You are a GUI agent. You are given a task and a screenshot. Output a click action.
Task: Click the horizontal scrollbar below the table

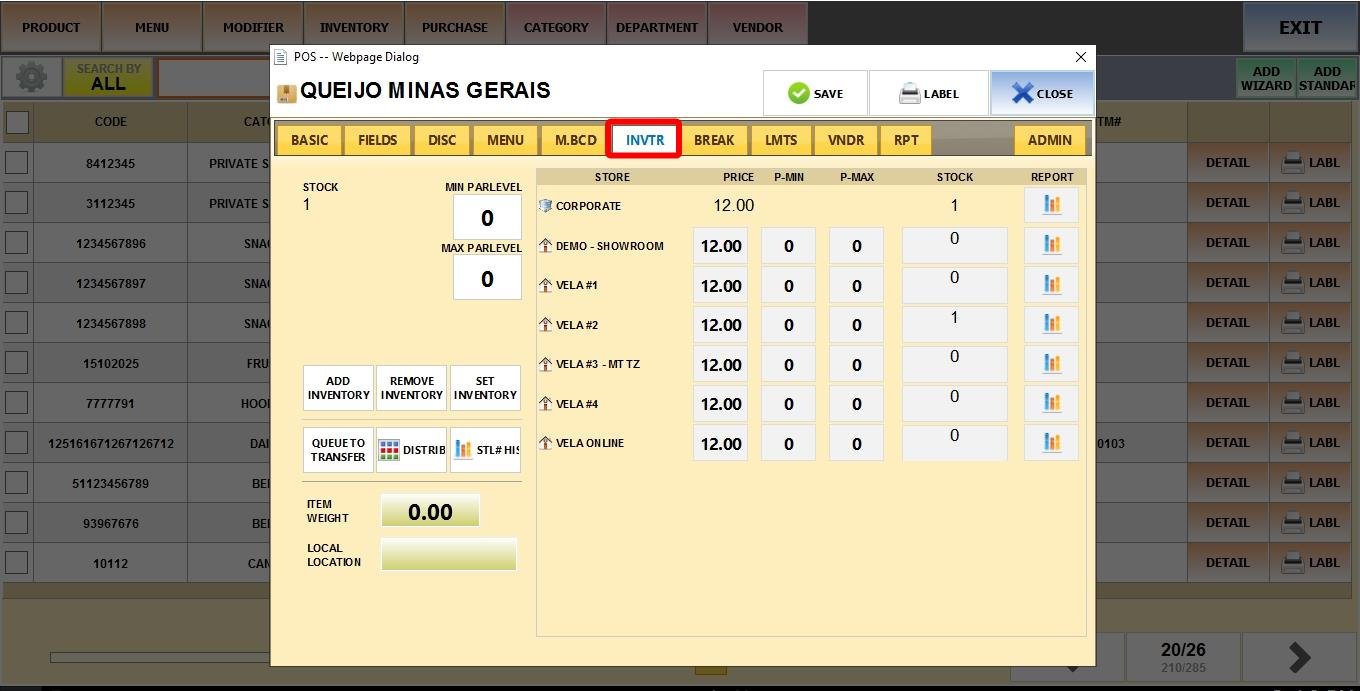click(160, 657)
